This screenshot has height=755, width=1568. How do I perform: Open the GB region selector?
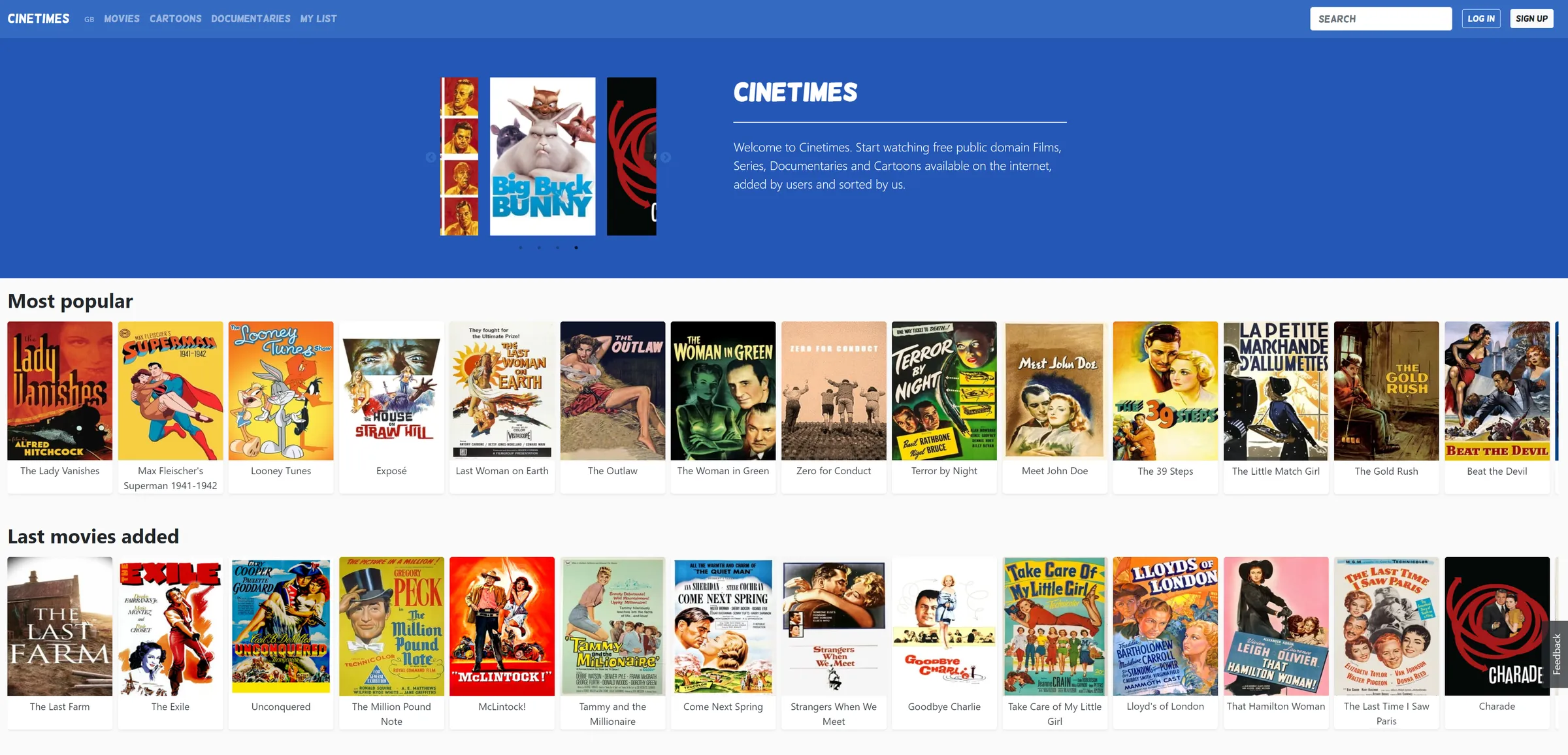pos(89,20)
